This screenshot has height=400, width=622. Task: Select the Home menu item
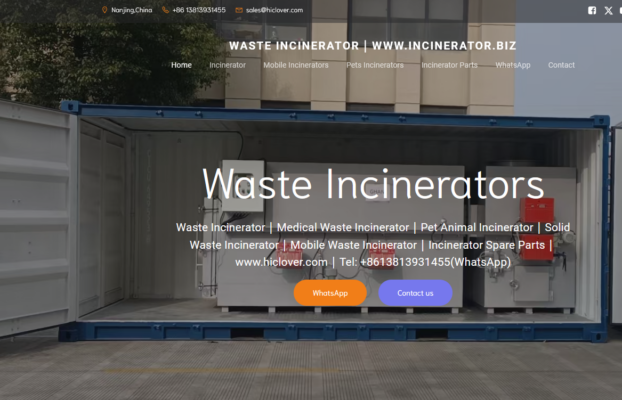[x=181, y=65]
